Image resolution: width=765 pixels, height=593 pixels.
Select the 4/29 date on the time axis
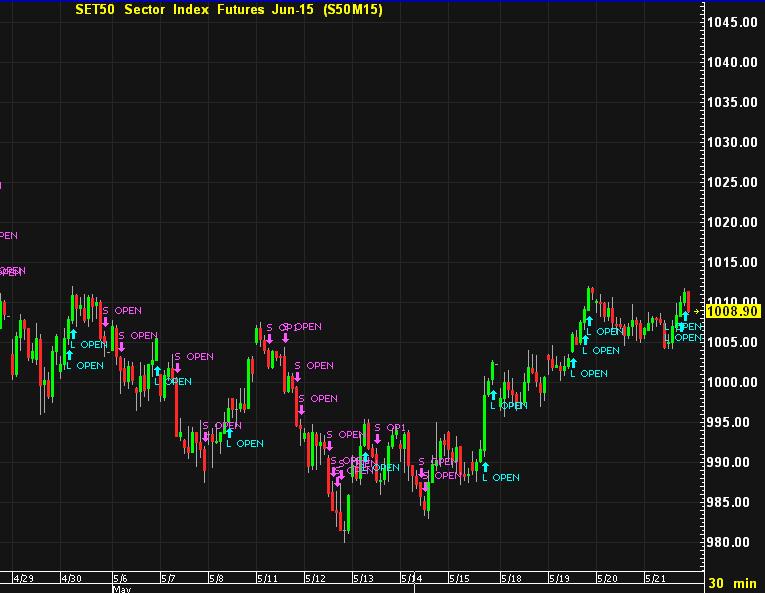(x=24, y=578)
